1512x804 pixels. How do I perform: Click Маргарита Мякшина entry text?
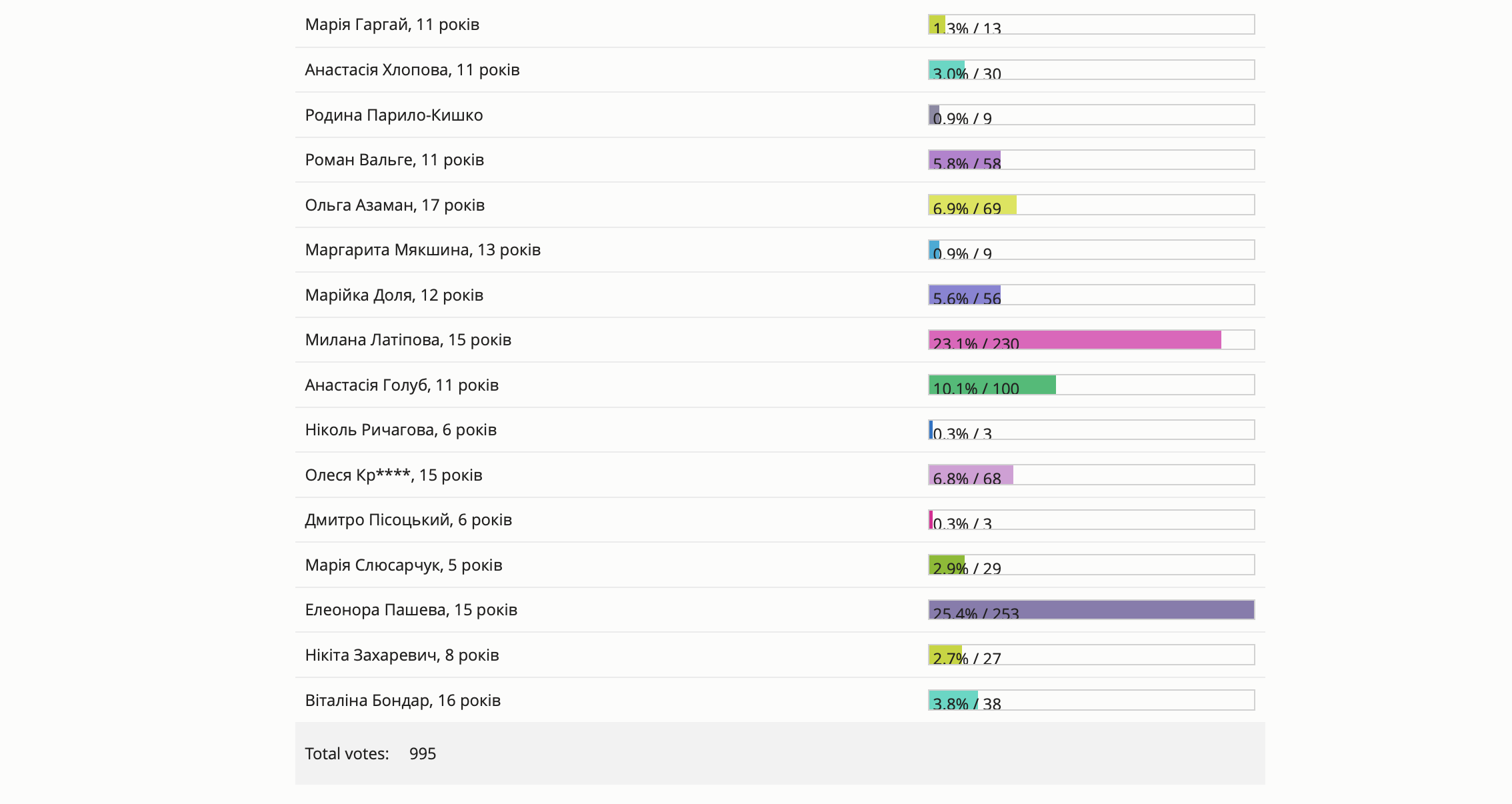point(423,250)
